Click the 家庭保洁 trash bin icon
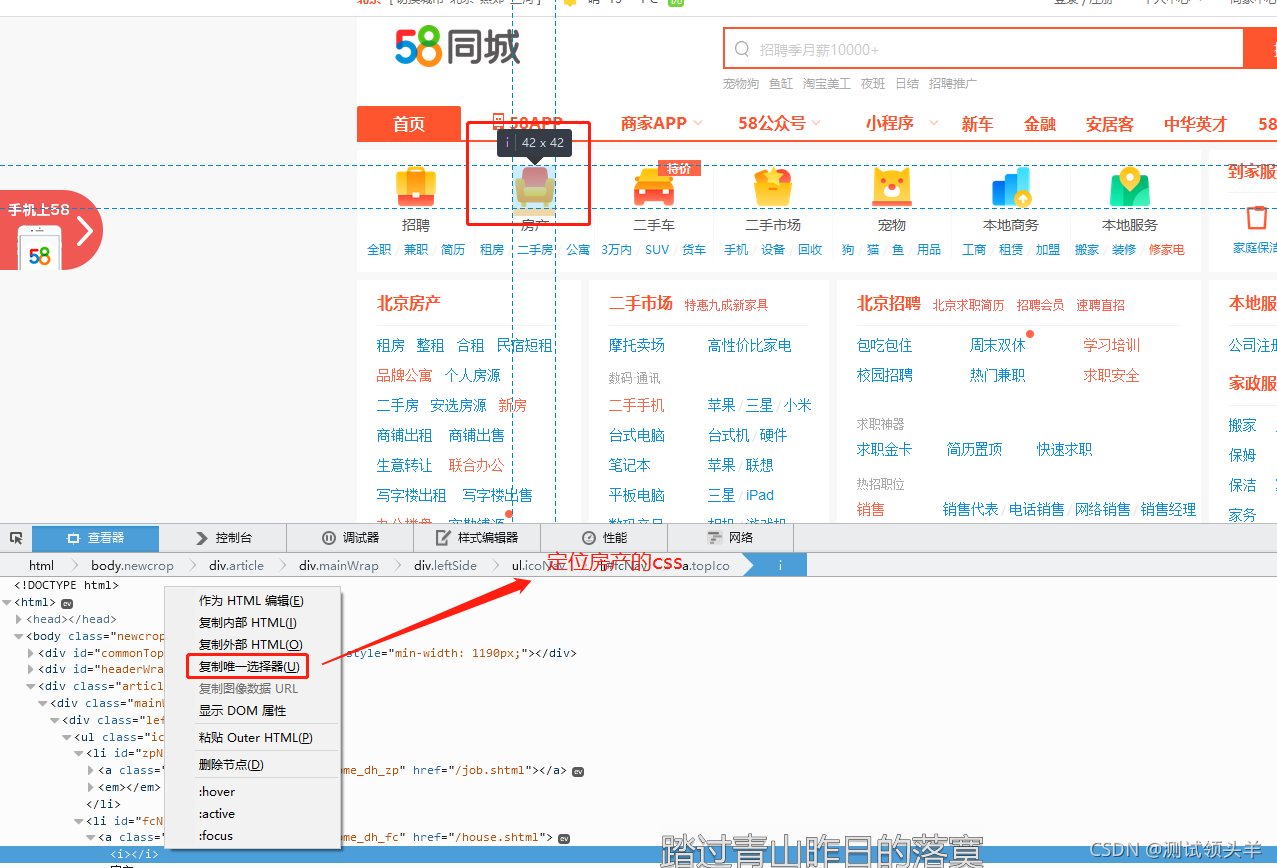 click(x=1258, y=217)
